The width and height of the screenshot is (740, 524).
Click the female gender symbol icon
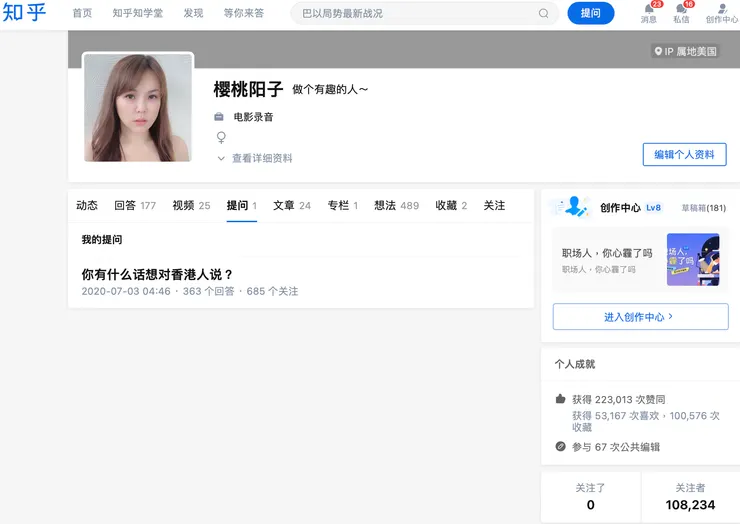coord(221,137)
